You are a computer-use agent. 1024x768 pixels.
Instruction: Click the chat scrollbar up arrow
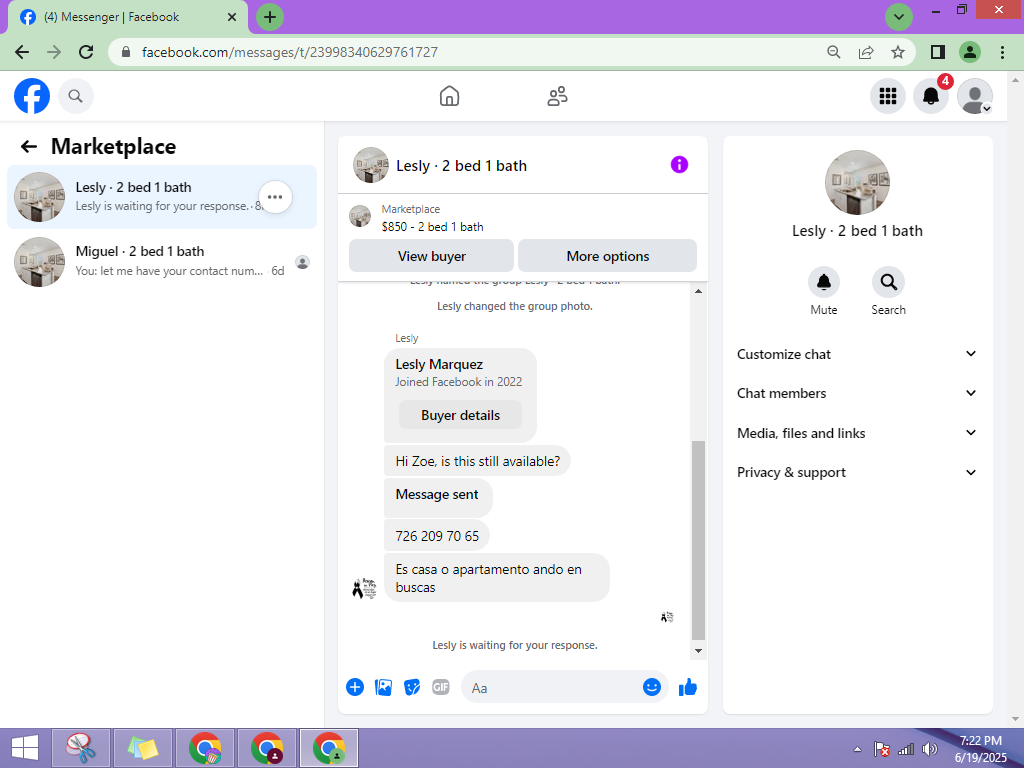[x=698, y=291]
